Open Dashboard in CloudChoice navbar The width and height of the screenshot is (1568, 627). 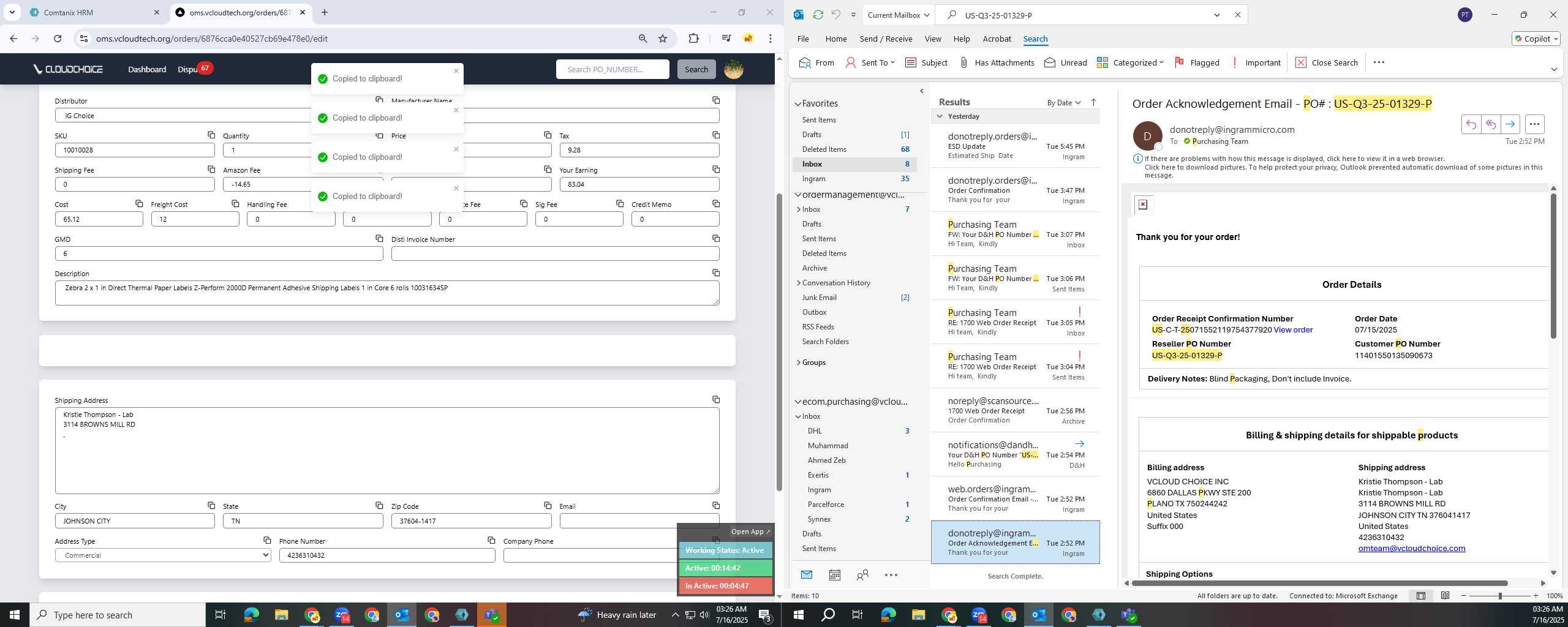[147, 69]
